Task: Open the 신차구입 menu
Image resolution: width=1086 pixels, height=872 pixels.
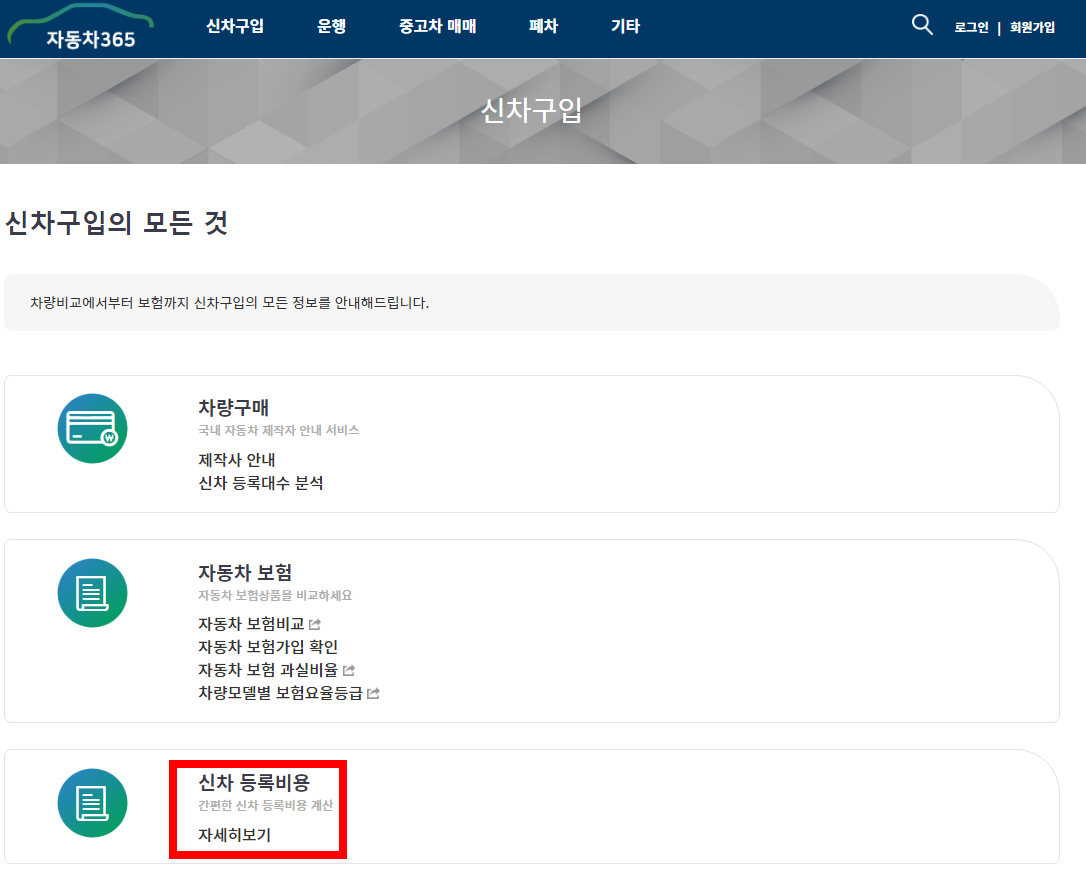Action: pos(234,27)
